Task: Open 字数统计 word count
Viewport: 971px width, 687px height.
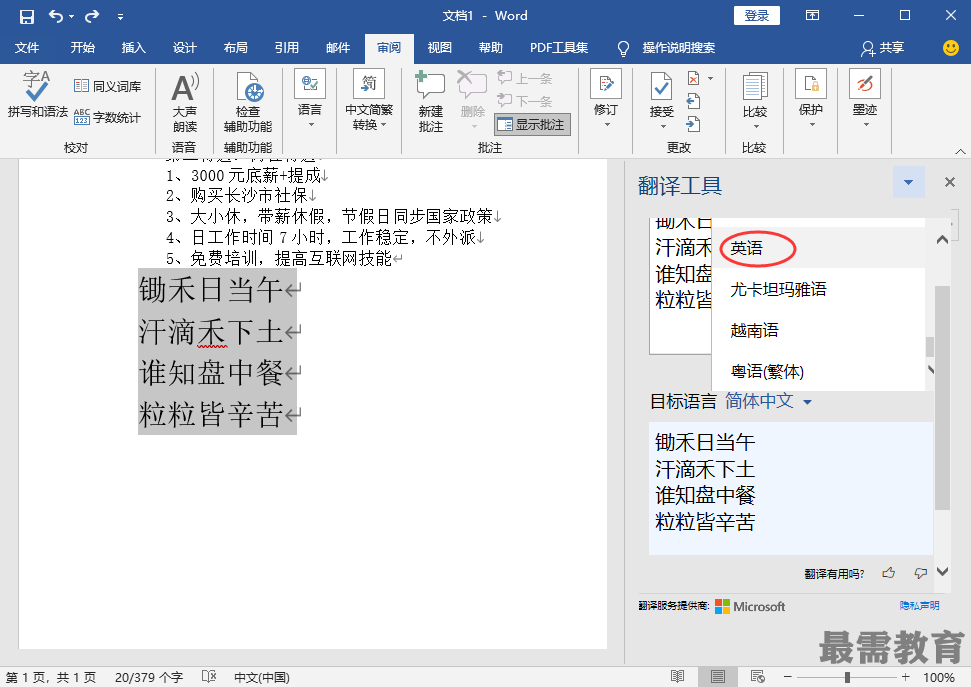Action: (108, 117)
